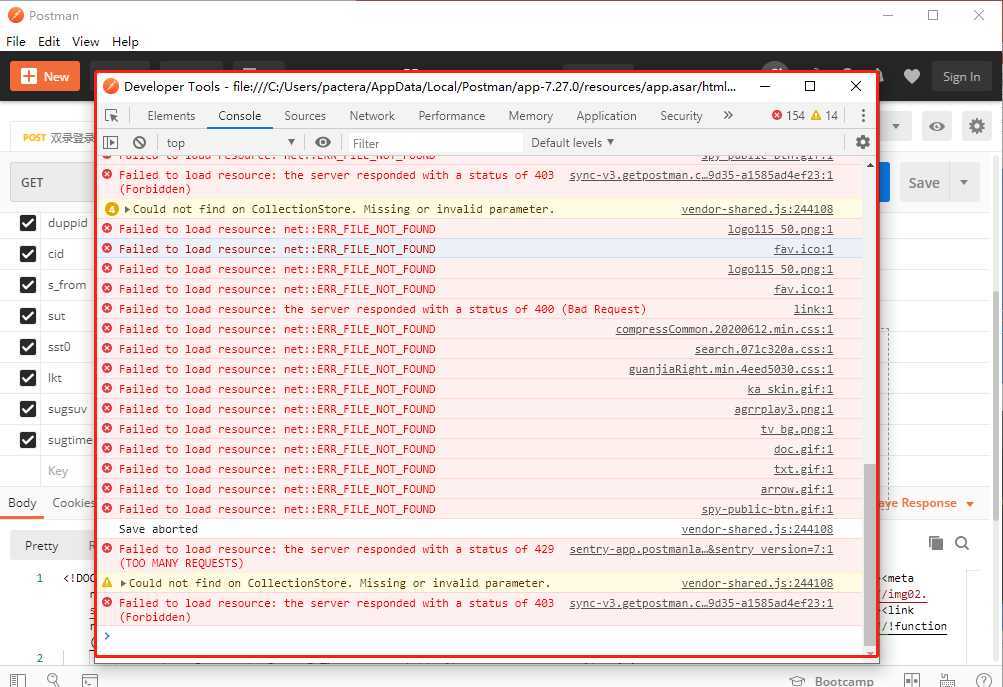The height and width of the screenshot is (687, 1003).
Task: Click the console vertical scrollbar thumb
Action: pyautogui.click(x=869, y=555)
